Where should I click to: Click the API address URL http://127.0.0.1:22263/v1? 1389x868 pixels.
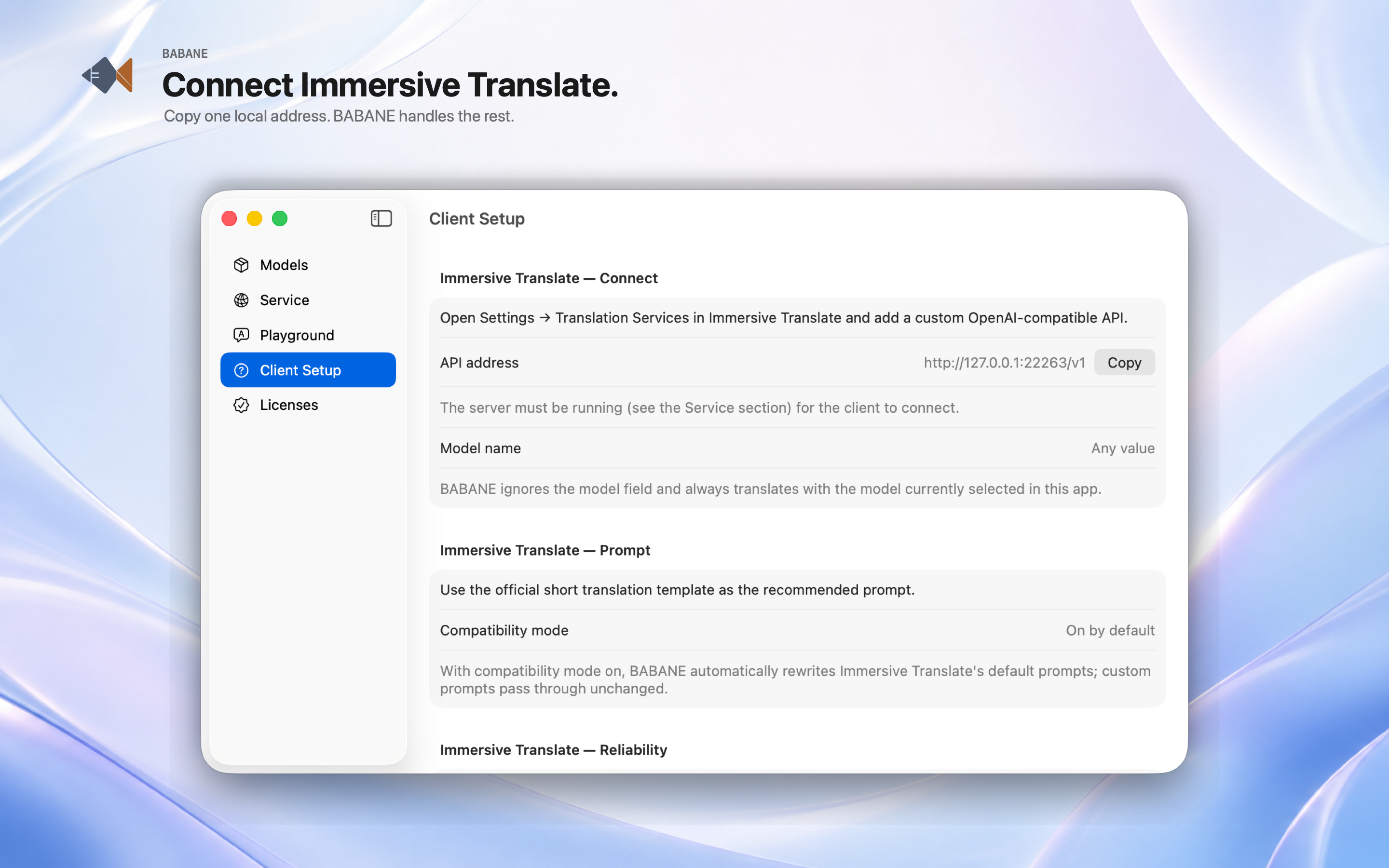(1005, 362)
